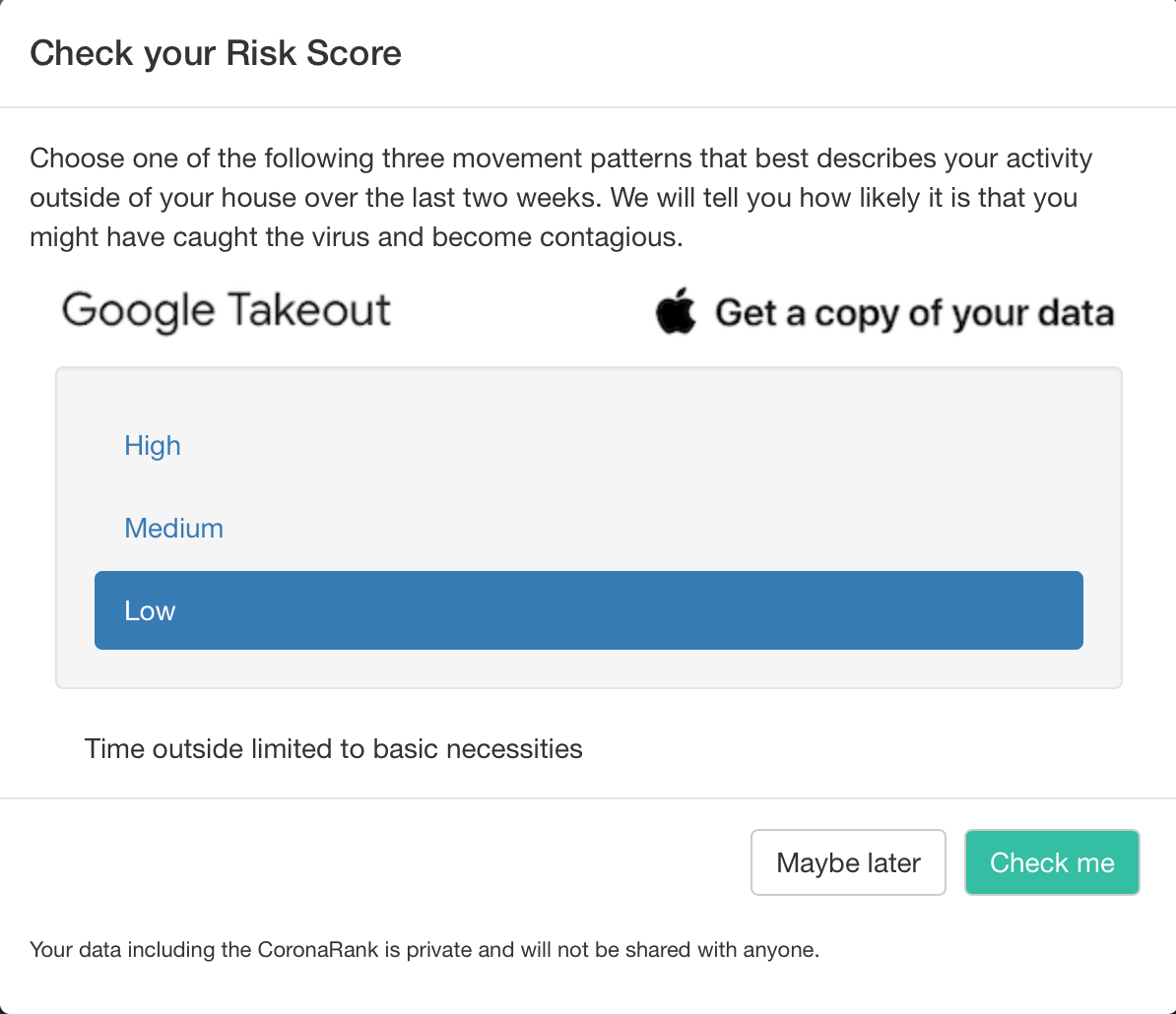Choose the Medium movement pattern

click(x=174, y=529)
